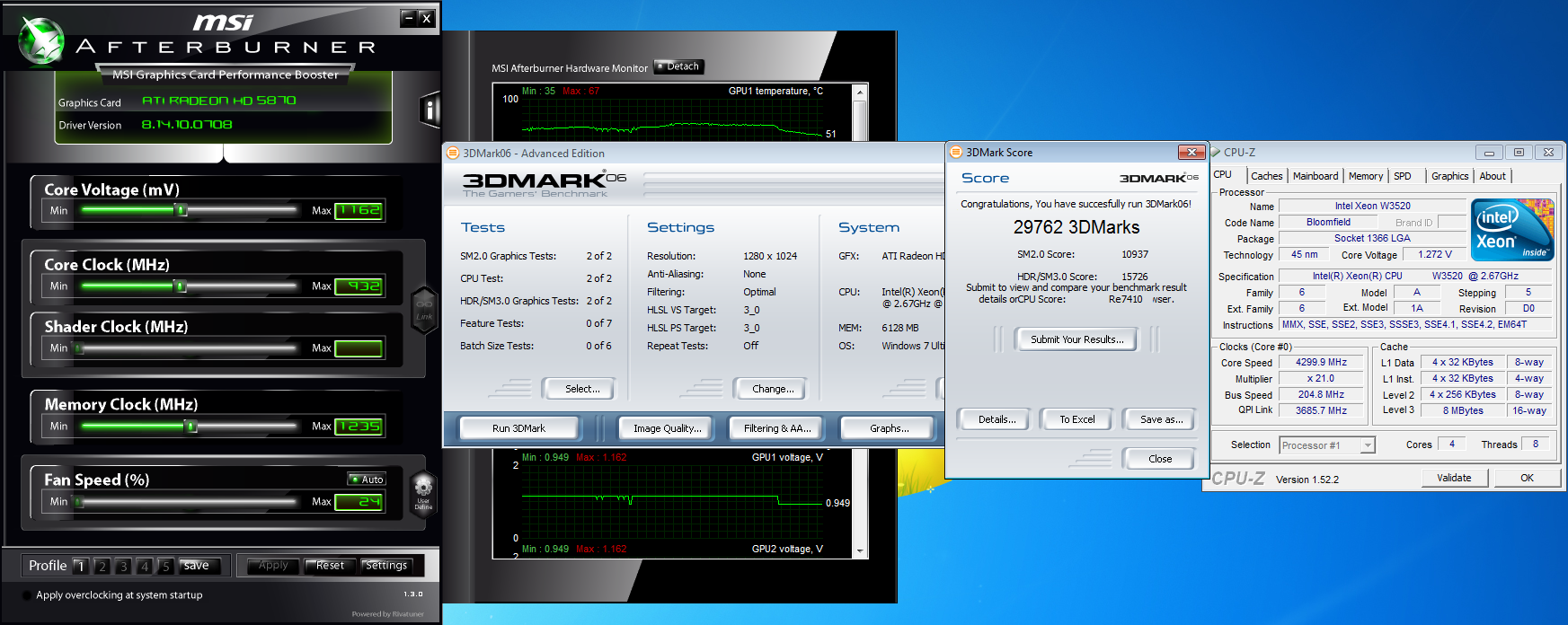Click Save as... in 3DMark Score
This screenshot has width=1568, height=625.
[x=1161, y=419]
